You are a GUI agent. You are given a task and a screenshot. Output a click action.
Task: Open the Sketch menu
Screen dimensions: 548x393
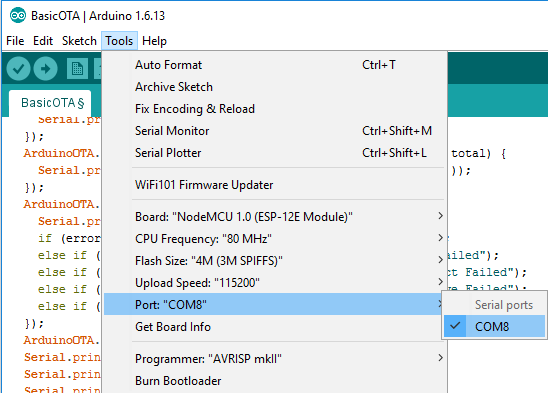click(x=79, y=41)
